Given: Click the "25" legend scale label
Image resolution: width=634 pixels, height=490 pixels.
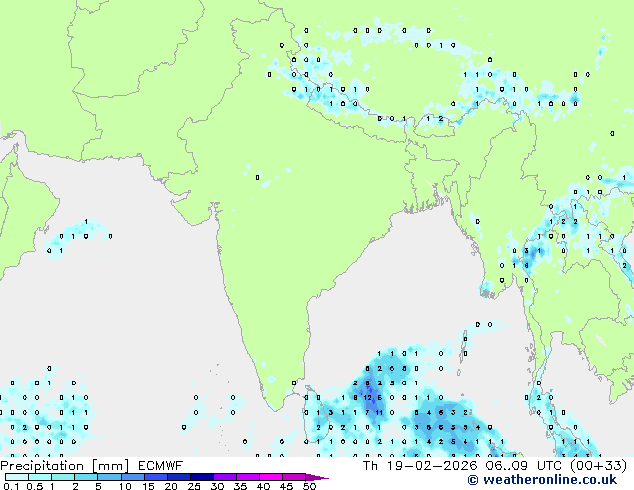Looking at the screenshot, I should [x=194, y=486].
